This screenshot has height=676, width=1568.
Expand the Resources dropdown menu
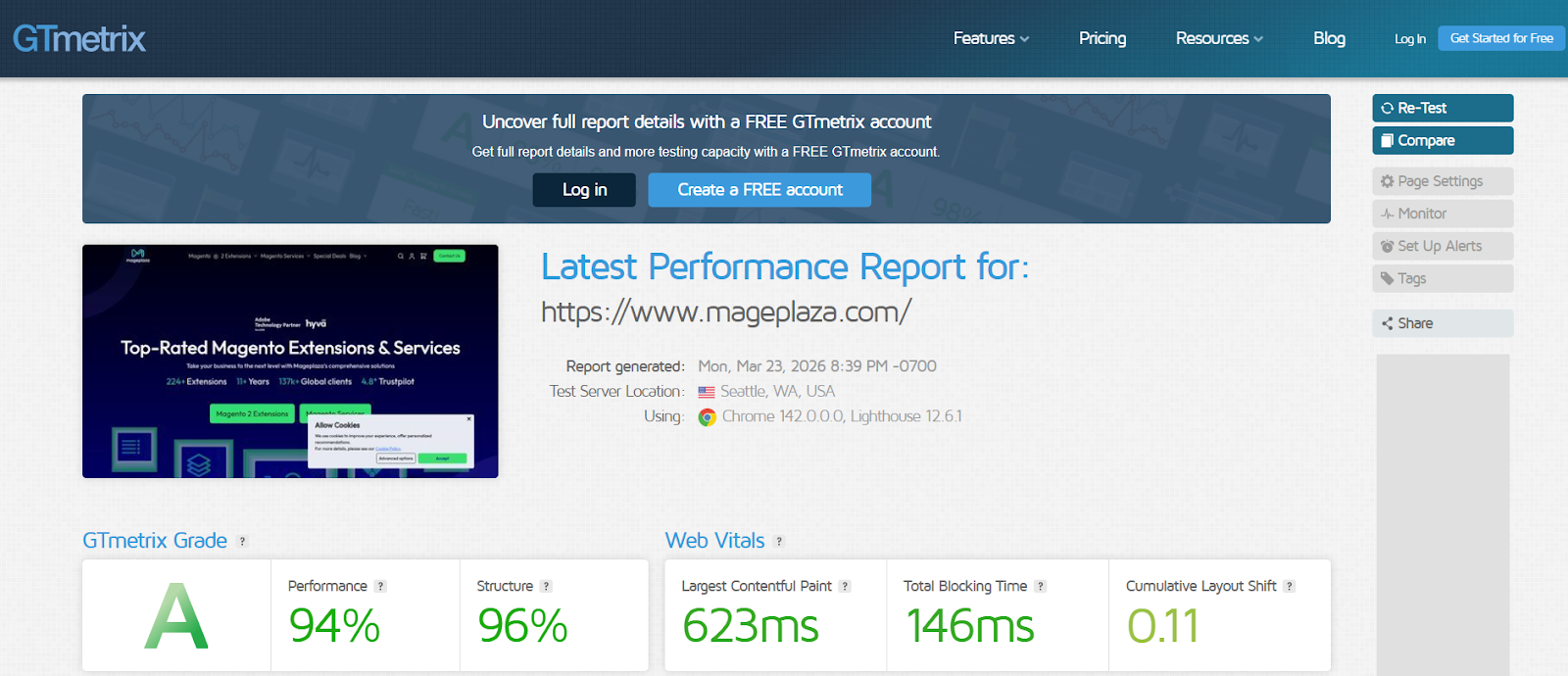[x=1219, y=38]
